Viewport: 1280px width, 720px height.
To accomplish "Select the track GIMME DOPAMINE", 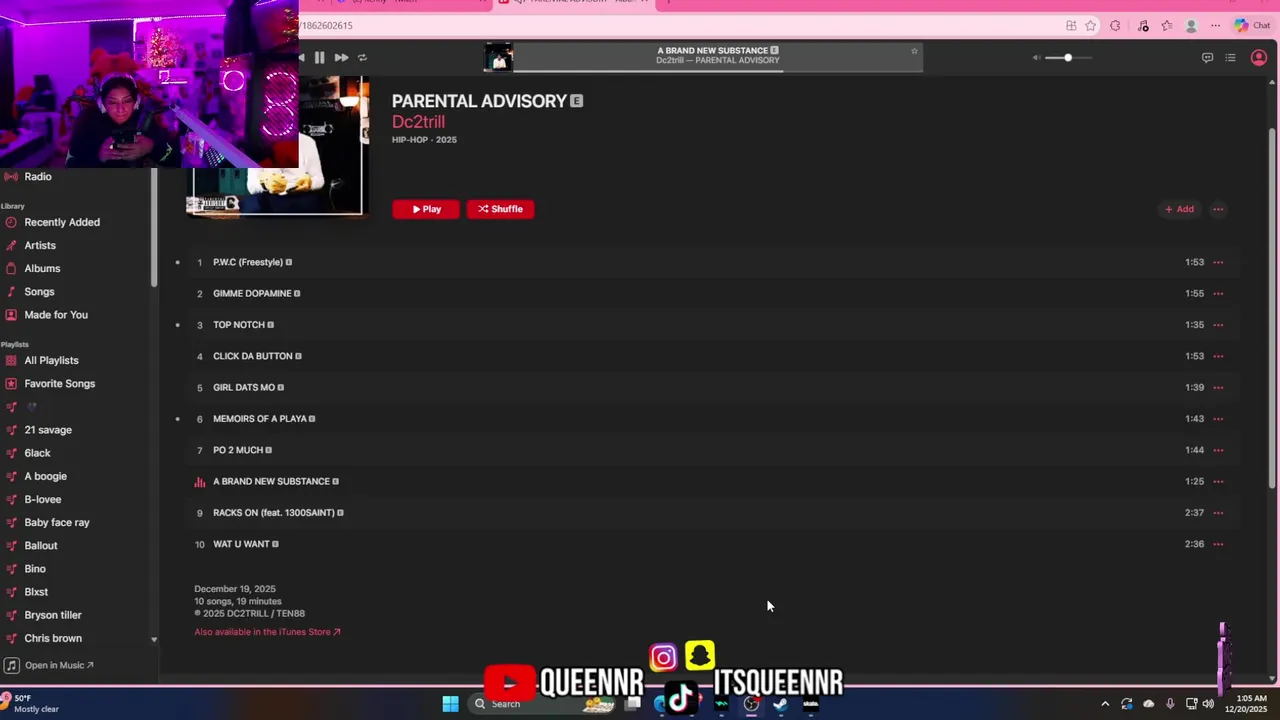I will tap(252, 293).
